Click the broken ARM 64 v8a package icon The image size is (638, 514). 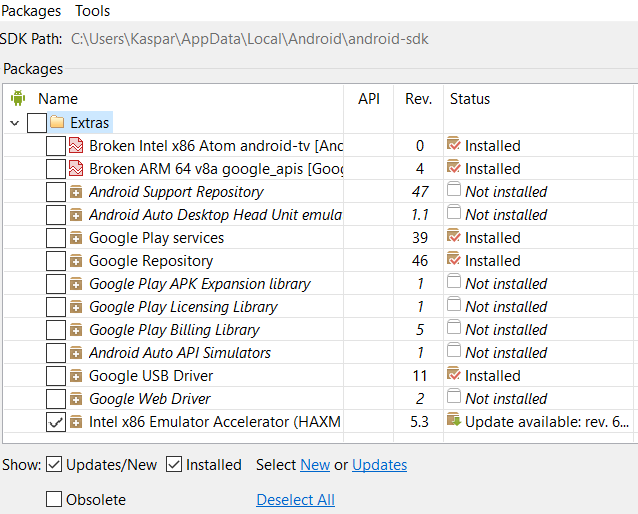pyautogui.click(x=76, y=168)
